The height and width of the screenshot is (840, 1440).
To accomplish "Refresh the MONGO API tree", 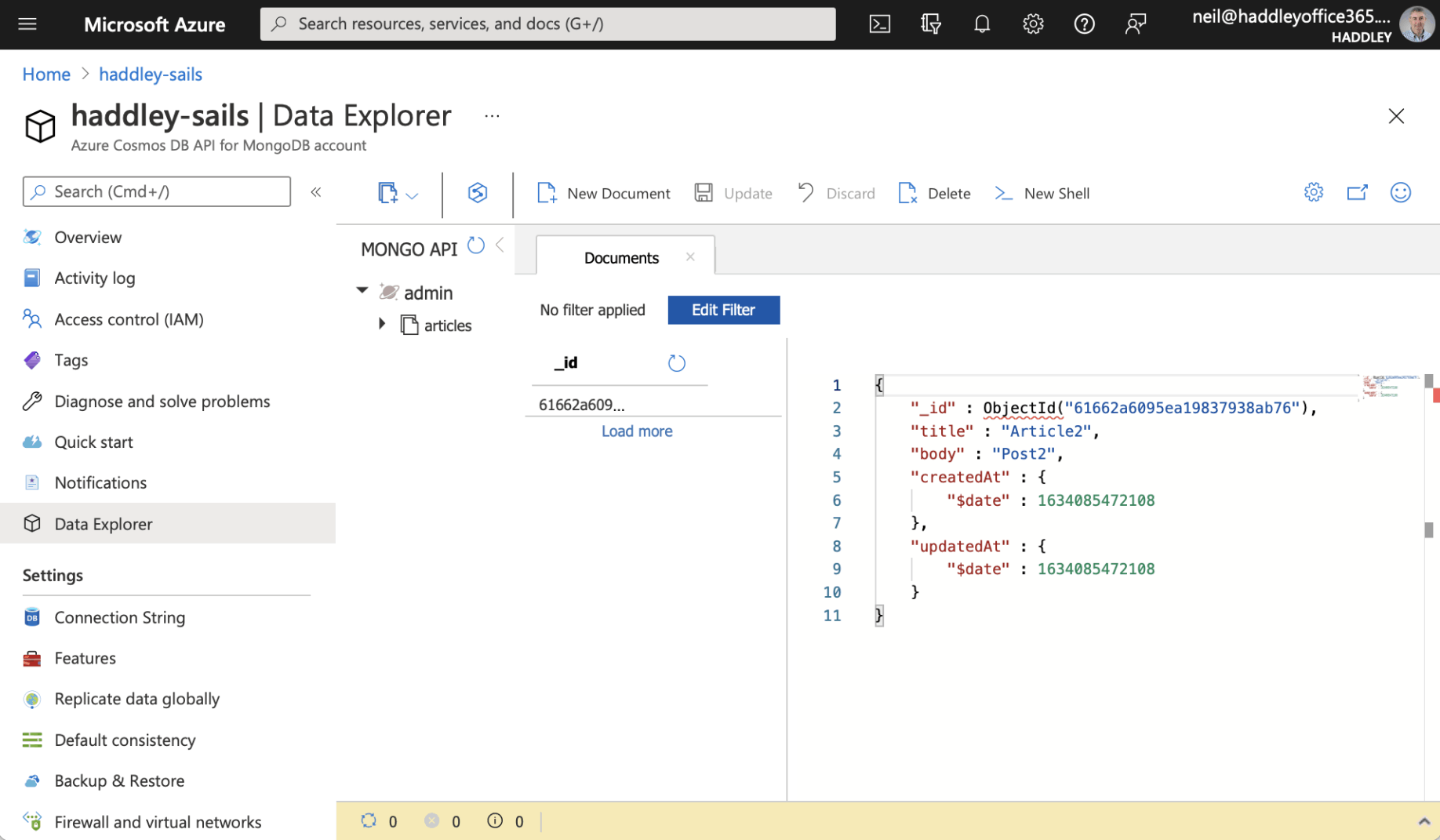I will point(475,245).
